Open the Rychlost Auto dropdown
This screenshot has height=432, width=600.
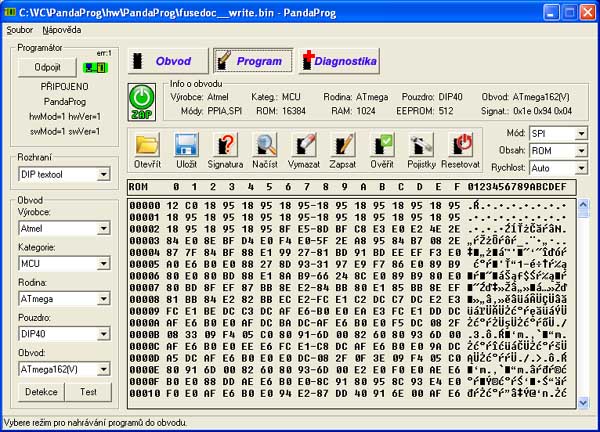(x=580, y=169)
